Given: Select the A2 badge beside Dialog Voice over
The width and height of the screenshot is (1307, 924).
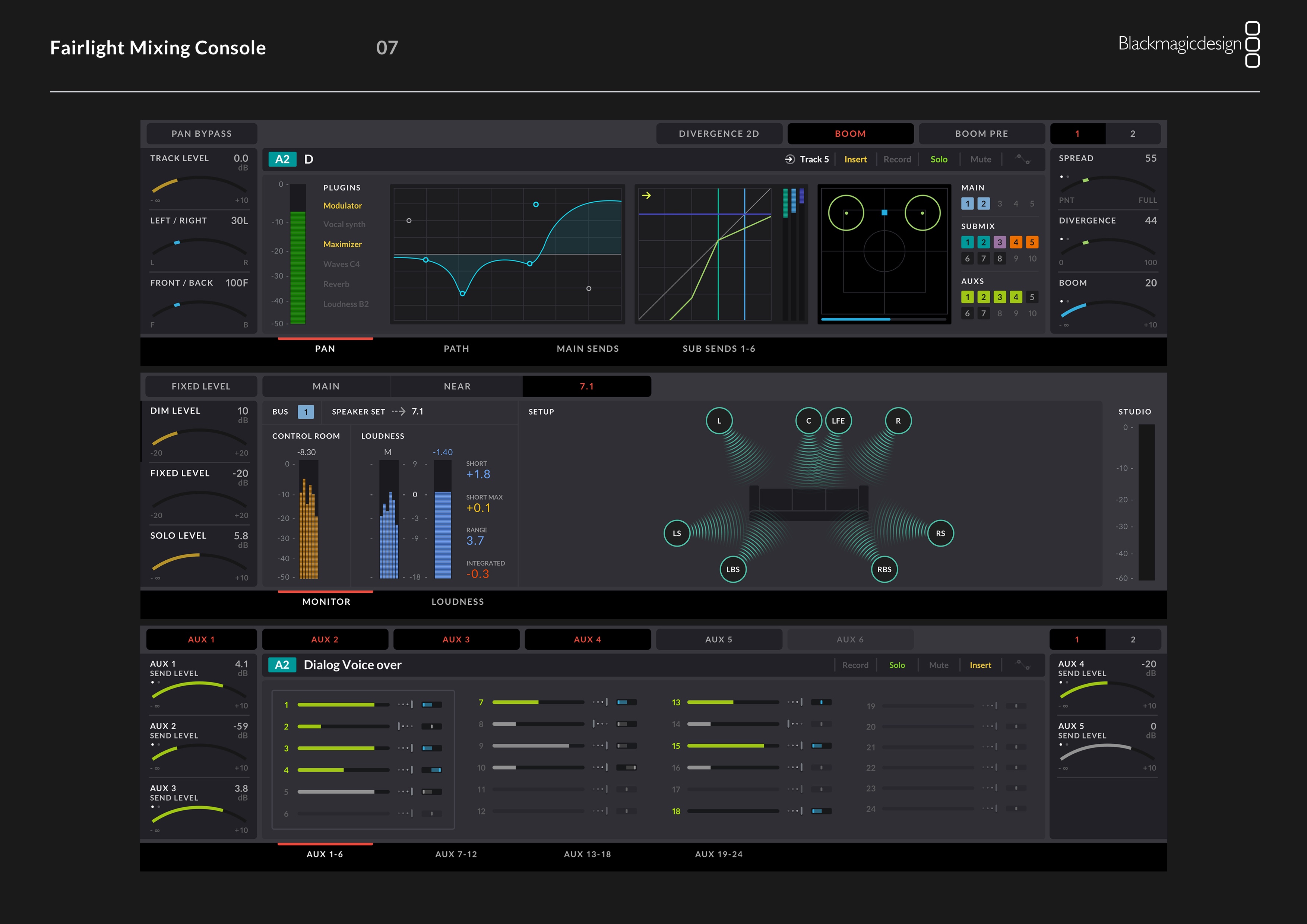Looking at the screenshot, I should pyautogui.click(x=283, y=664).
